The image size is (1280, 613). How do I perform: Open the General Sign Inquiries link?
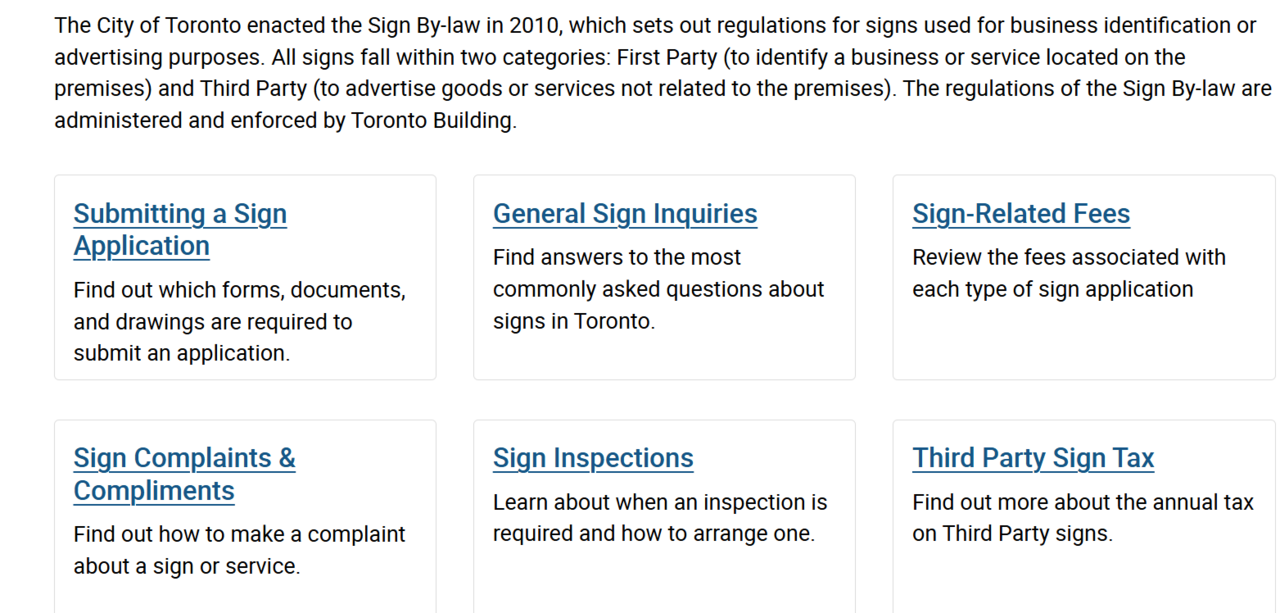(625, 214)
